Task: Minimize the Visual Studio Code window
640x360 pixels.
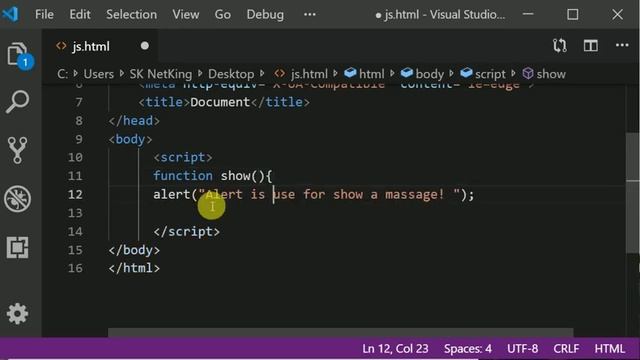Action: coord(528,14)
